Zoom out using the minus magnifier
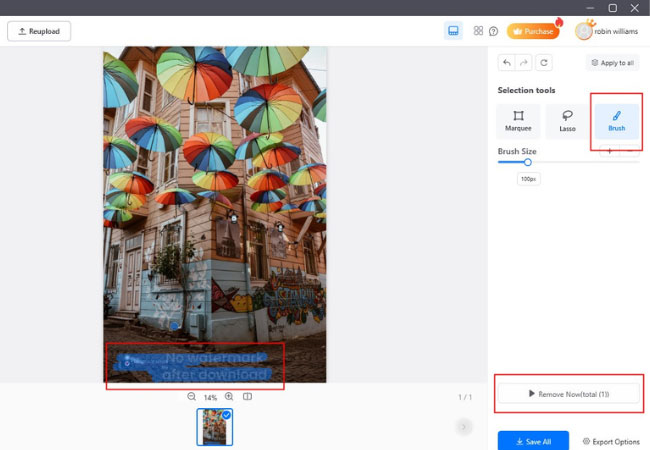 tap(192, 397)
